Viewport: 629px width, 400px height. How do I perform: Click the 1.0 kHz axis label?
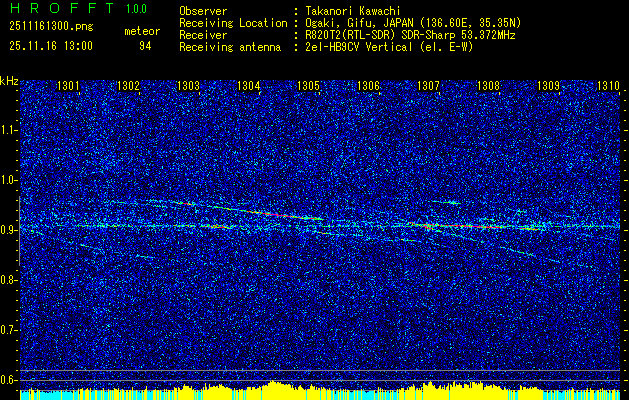(x=9, y=181)
